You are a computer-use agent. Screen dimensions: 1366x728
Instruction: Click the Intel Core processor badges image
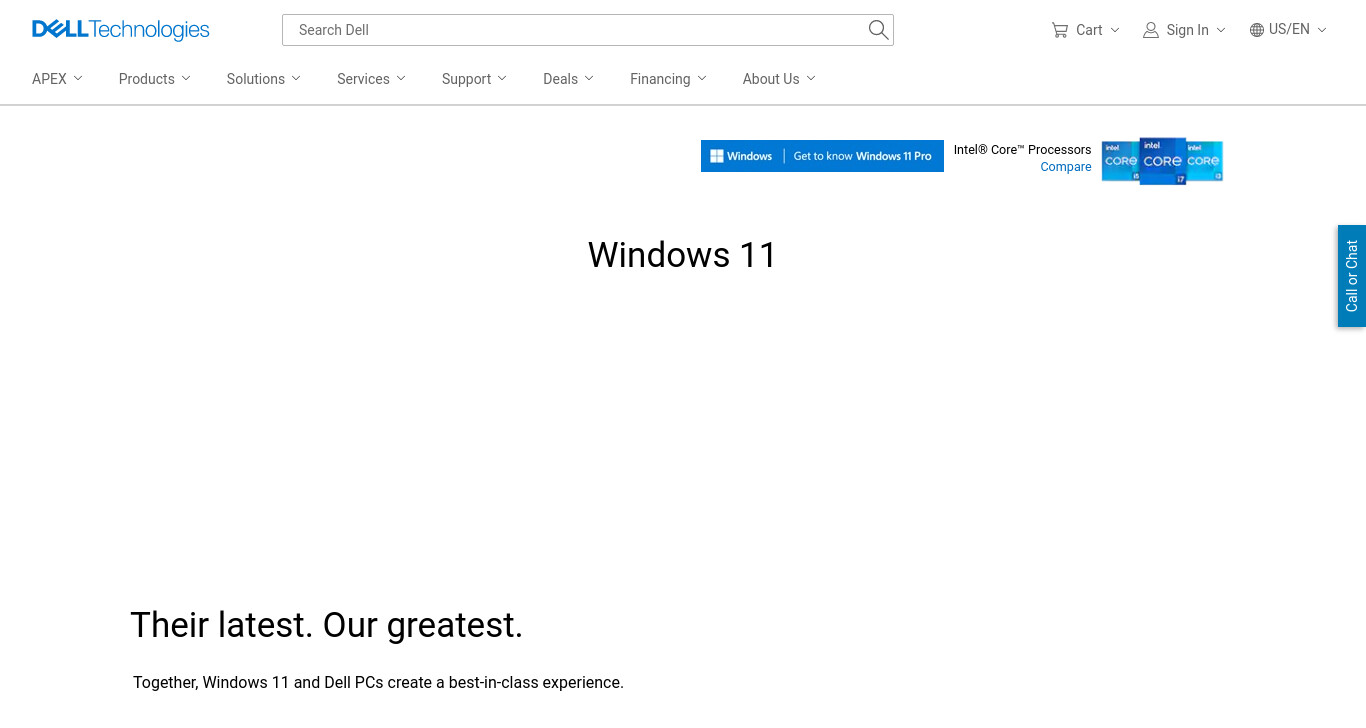point(1162,161)
